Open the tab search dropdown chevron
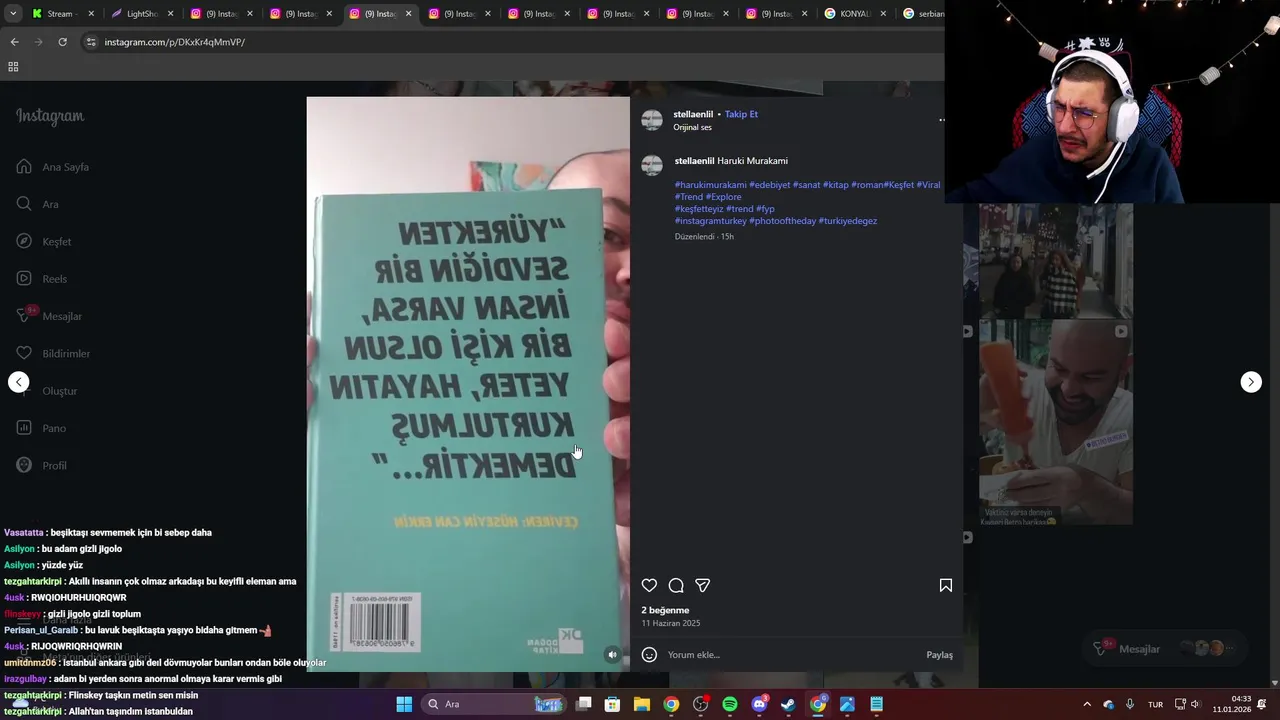1280x720 pixels. tap(12, 14)
